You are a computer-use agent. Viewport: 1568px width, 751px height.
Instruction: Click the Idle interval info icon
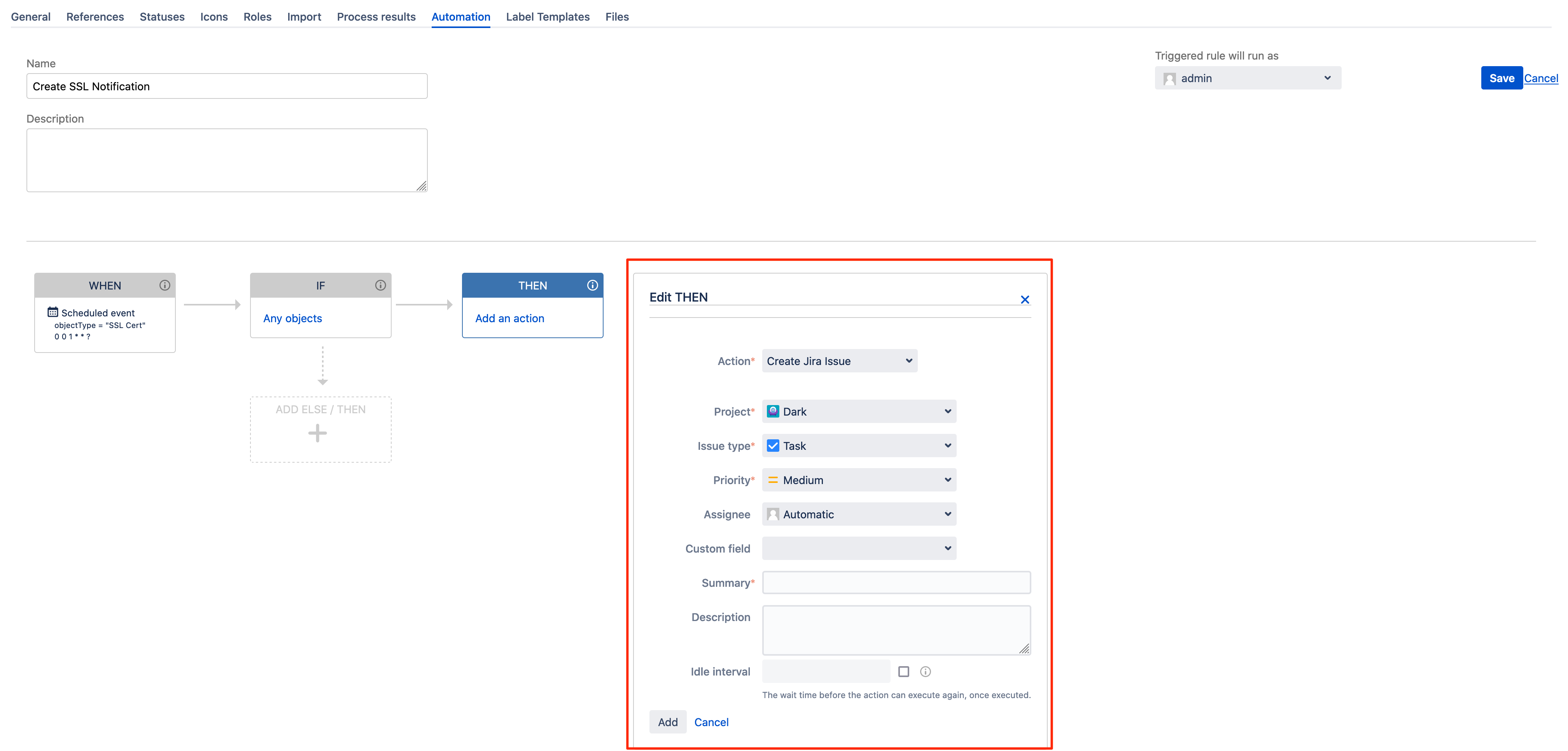925,671
